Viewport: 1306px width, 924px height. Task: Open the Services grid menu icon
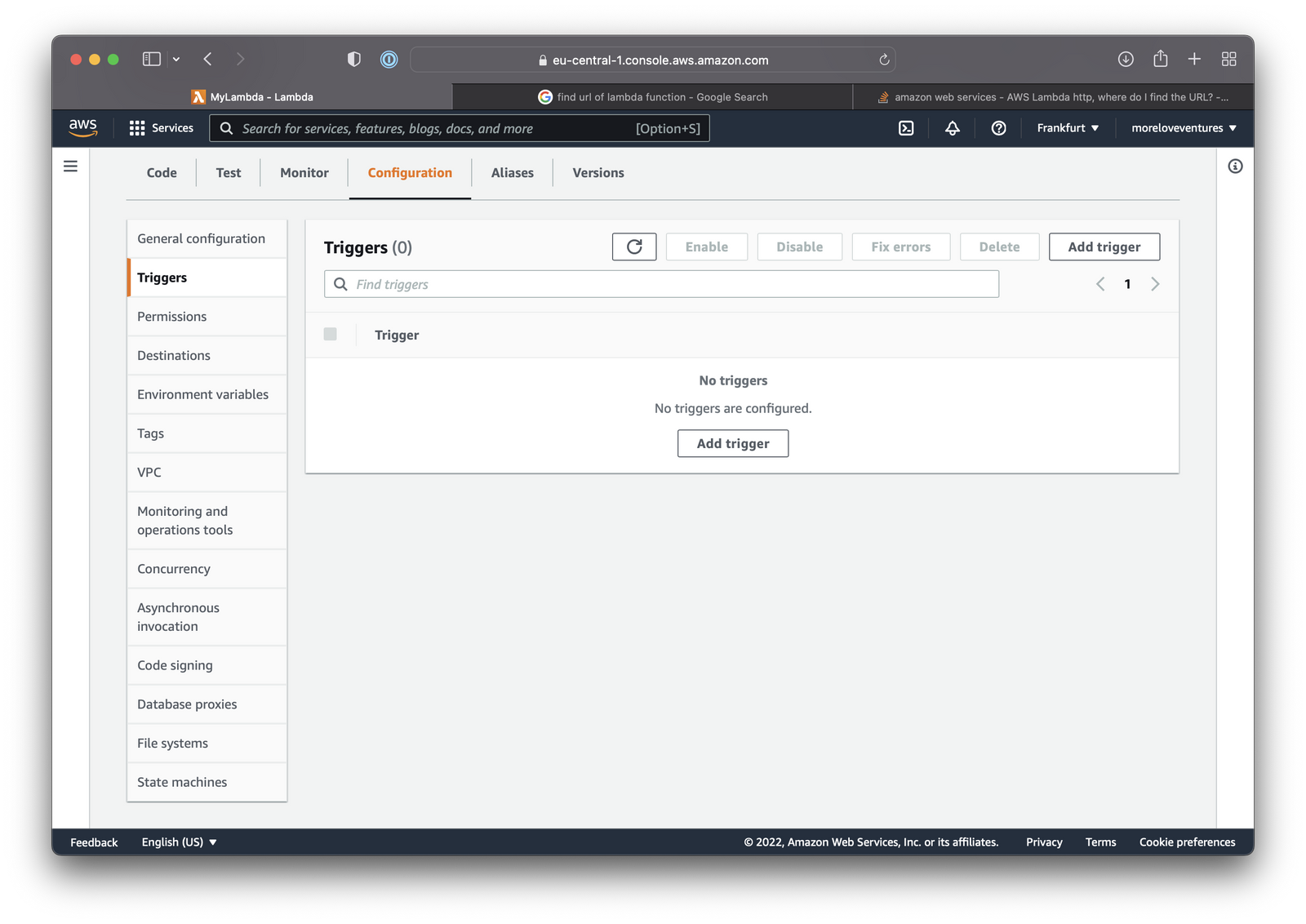point(136,128)
